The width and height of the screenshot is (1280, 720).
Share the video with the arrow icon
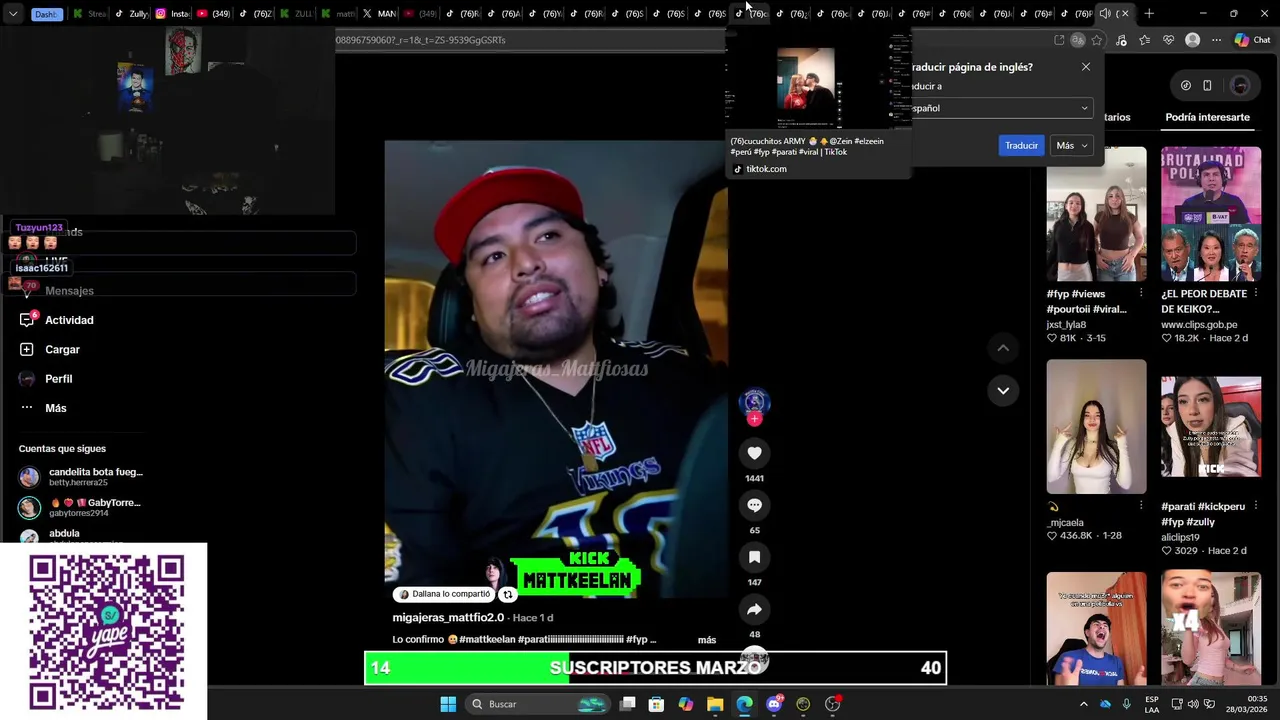[x=754, y=609]
